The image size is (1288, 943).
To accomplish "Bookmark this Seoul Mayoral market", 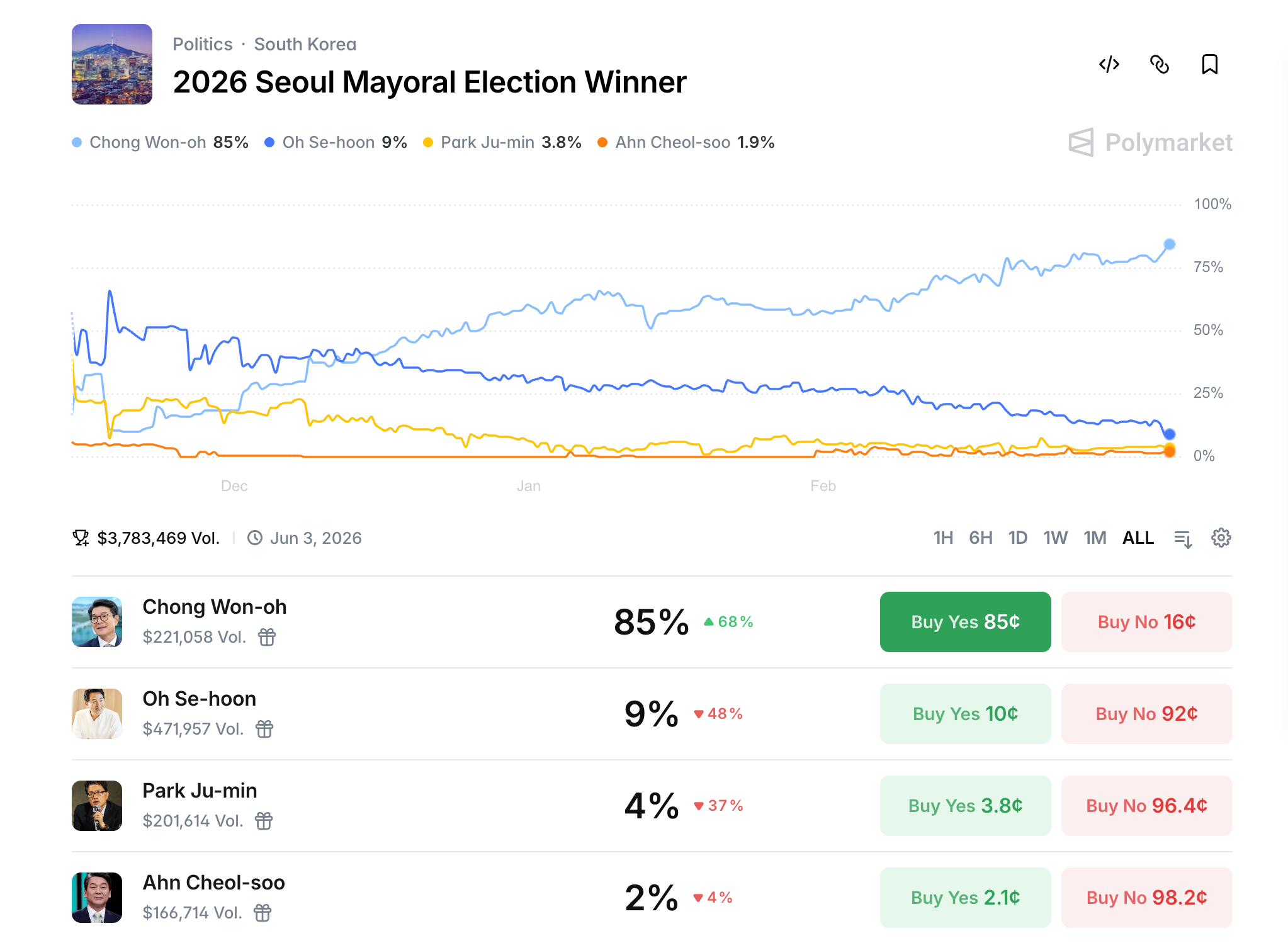I will click(1209, 64).
